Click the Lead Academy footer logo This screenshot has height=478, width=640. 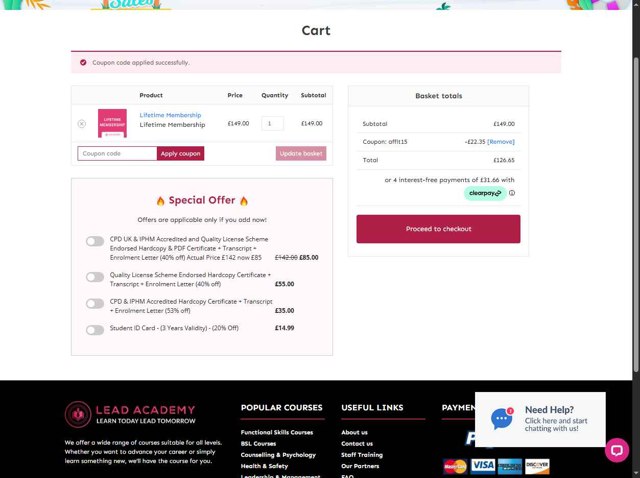tap(130, 414)
